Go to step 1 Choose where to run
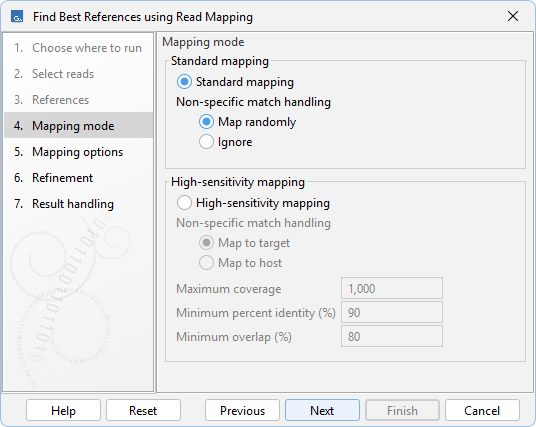The height and width of the screenshot is (427, 536). click(78, 48)
